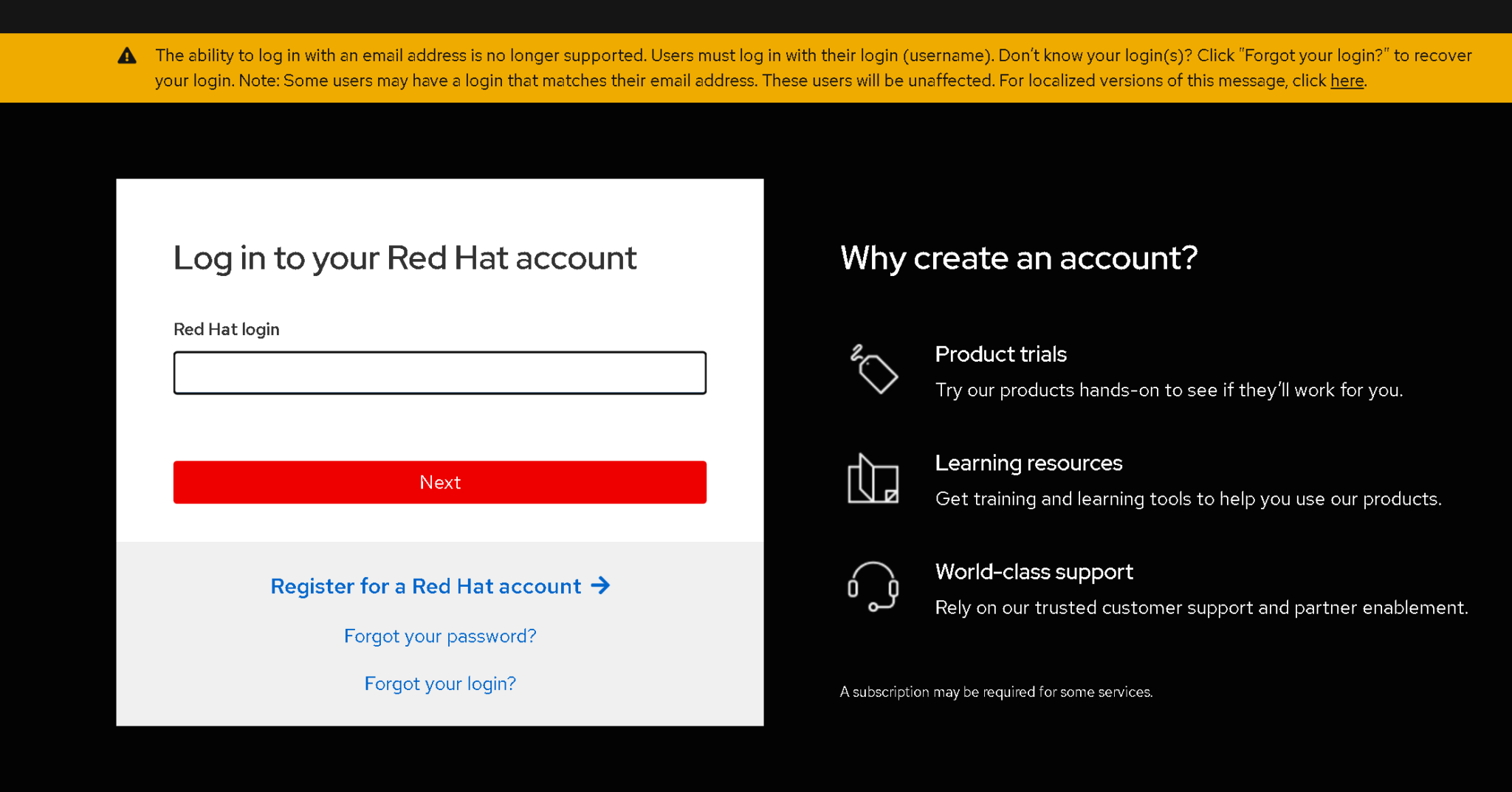Click the yellow email login warning message
1512x792 pixels.
pyautogui.click(x=738, y=68)
